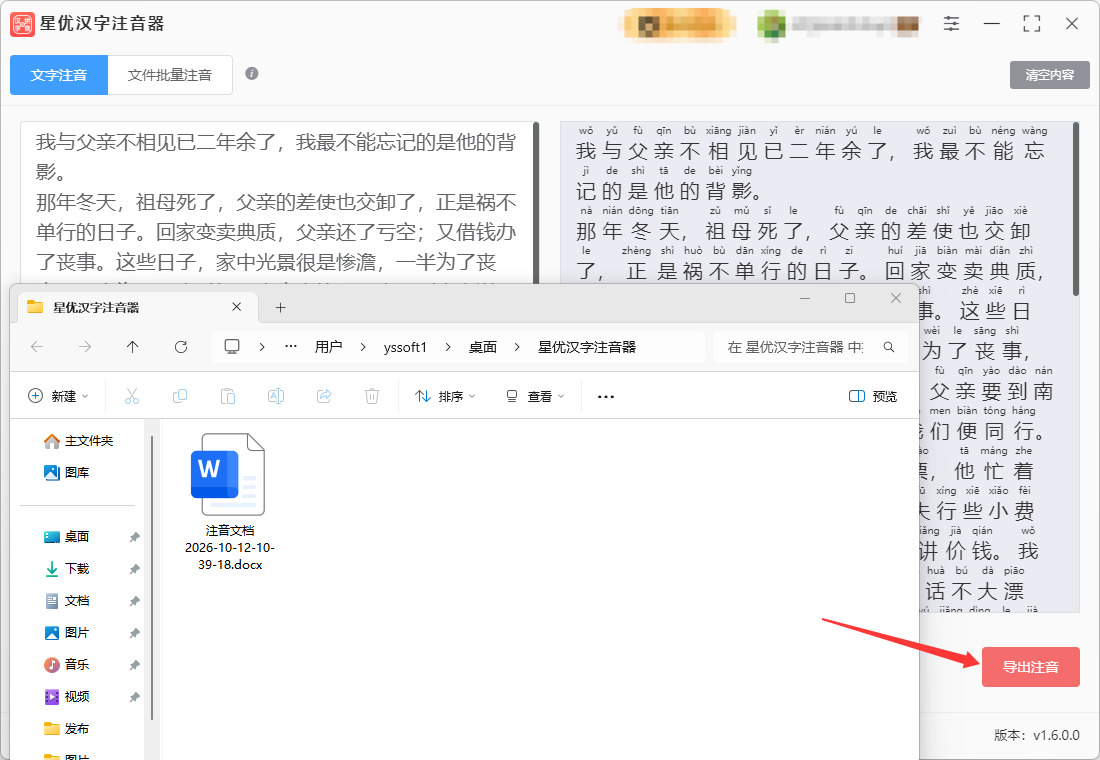Click the Chinese text input area
1100x760 pixels.
[x=277, y=202]
